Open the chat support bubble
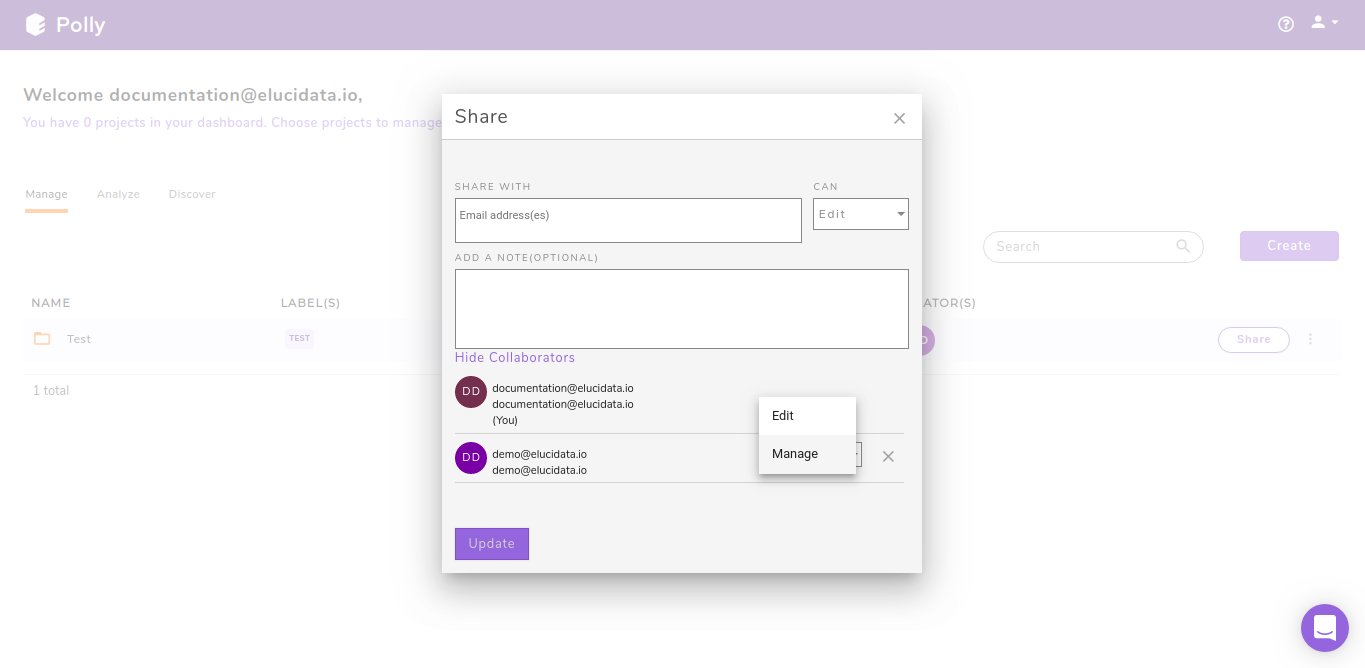This screenshot has width=1365, height=668. click(1325, 628)
